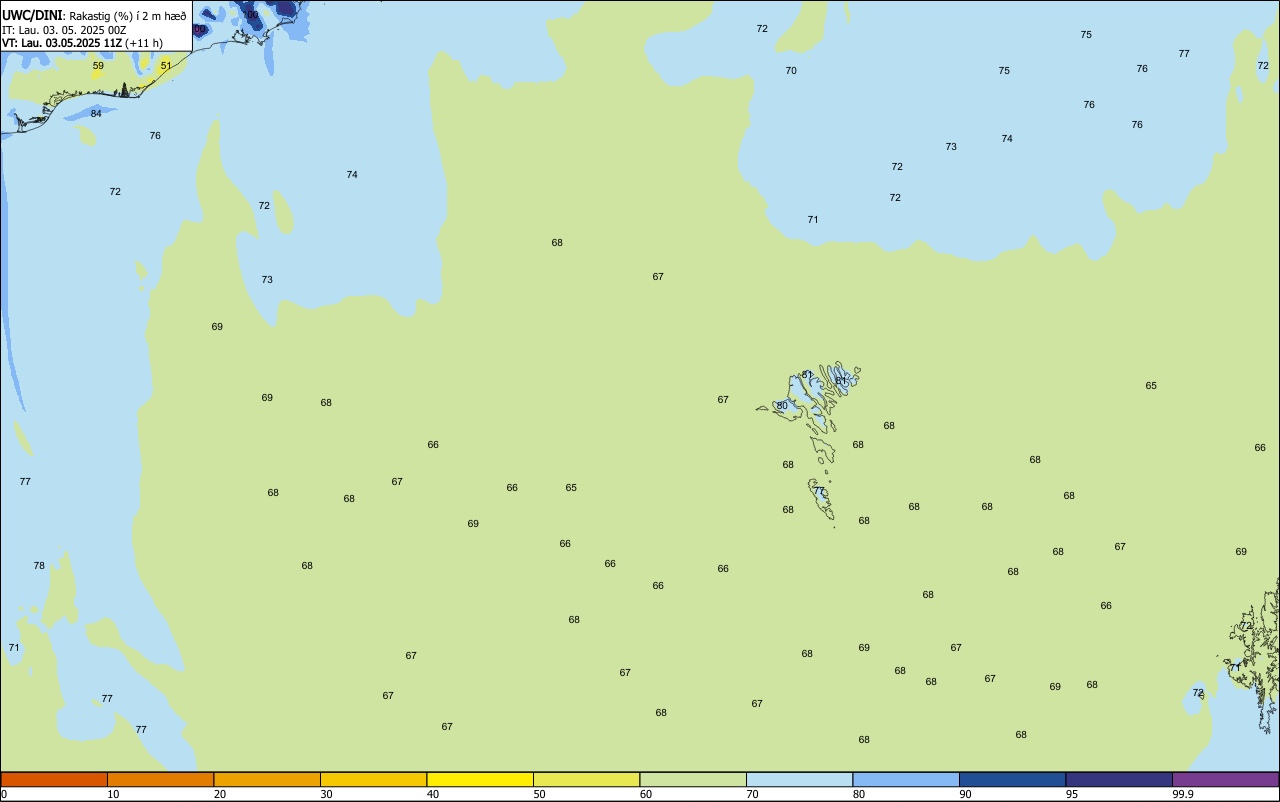The image size is (1280, 802).
Task: Pick the pale green 60–70 legend segment
Action: [693, 779]
